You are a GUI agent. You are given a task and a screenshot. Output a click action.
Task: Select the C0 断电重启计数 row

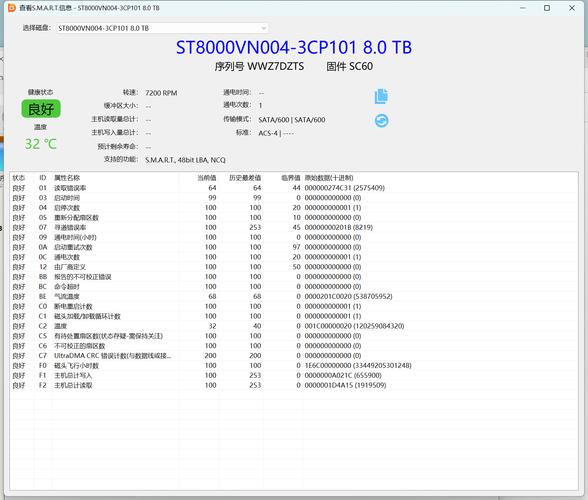[294, 306]
